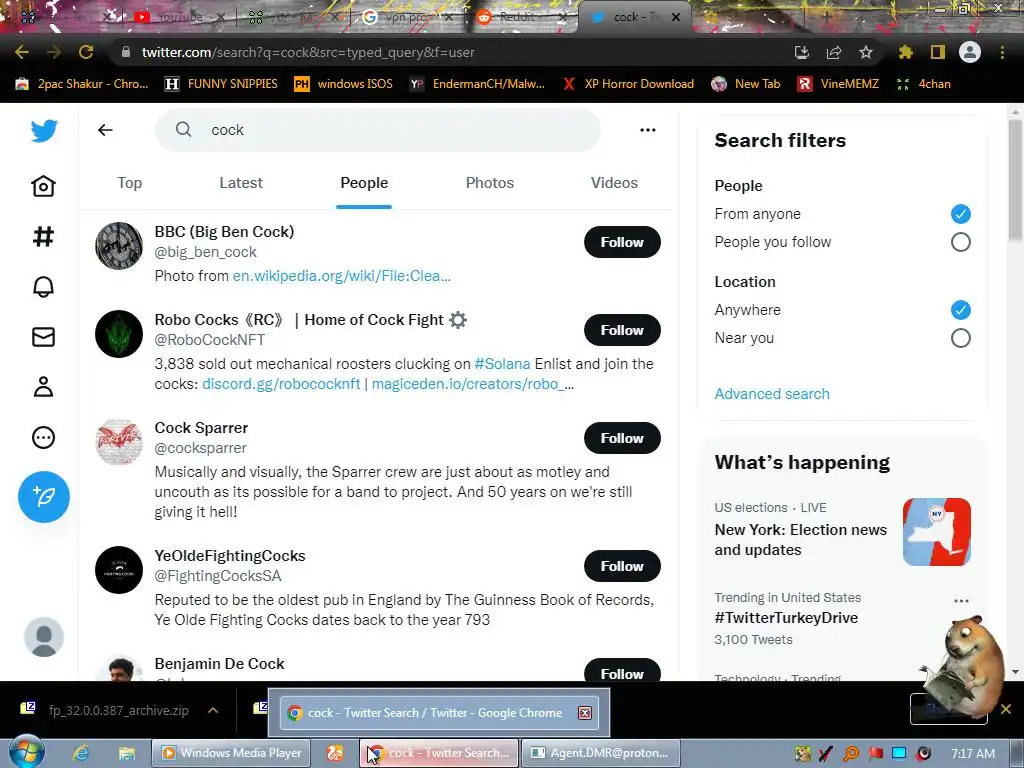Click into the Twitter search field
This screenshot has width=1024, height=768.
pos(377,130)
